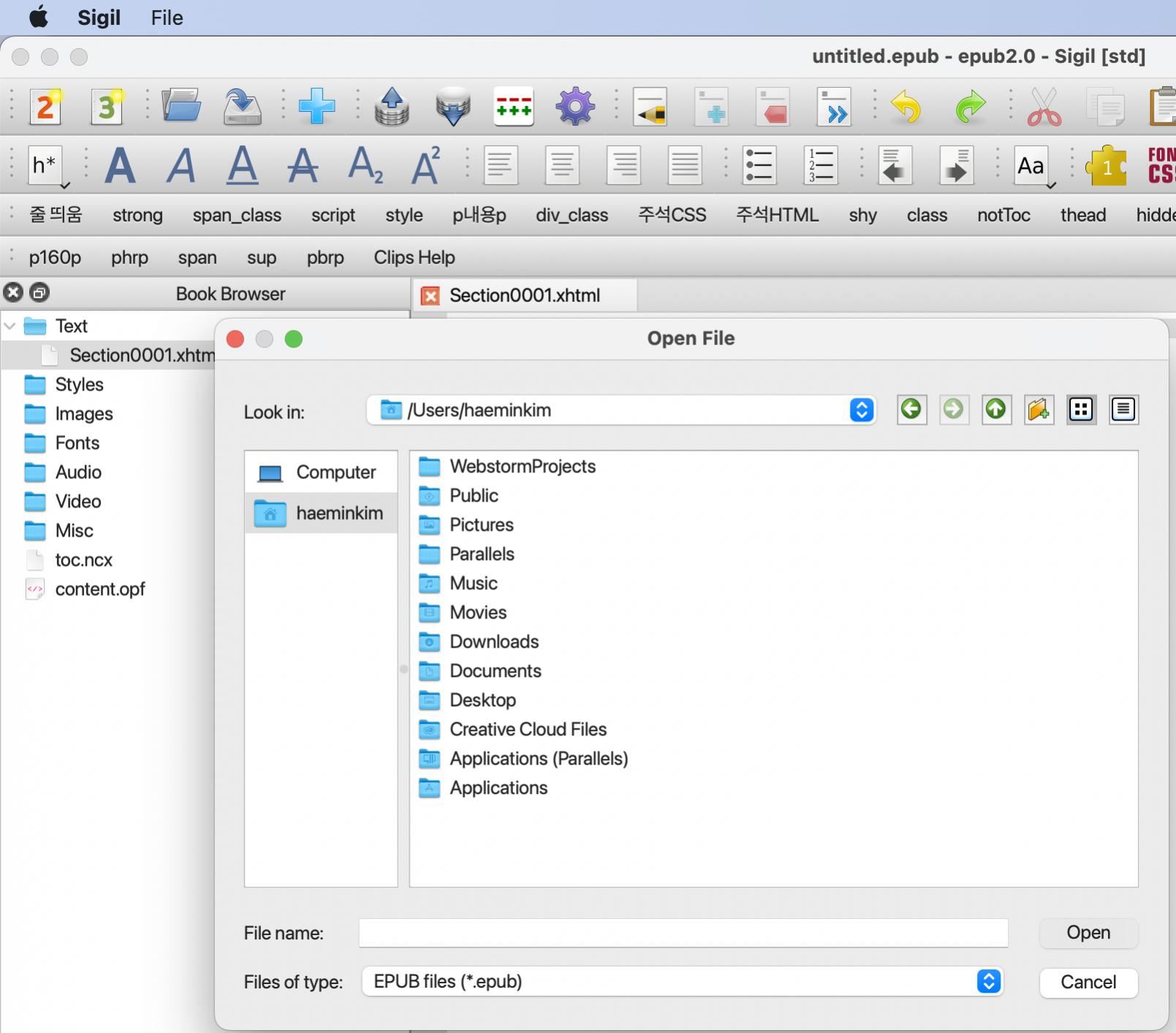Switch dialog to icon grid view

coord(1081,409)
